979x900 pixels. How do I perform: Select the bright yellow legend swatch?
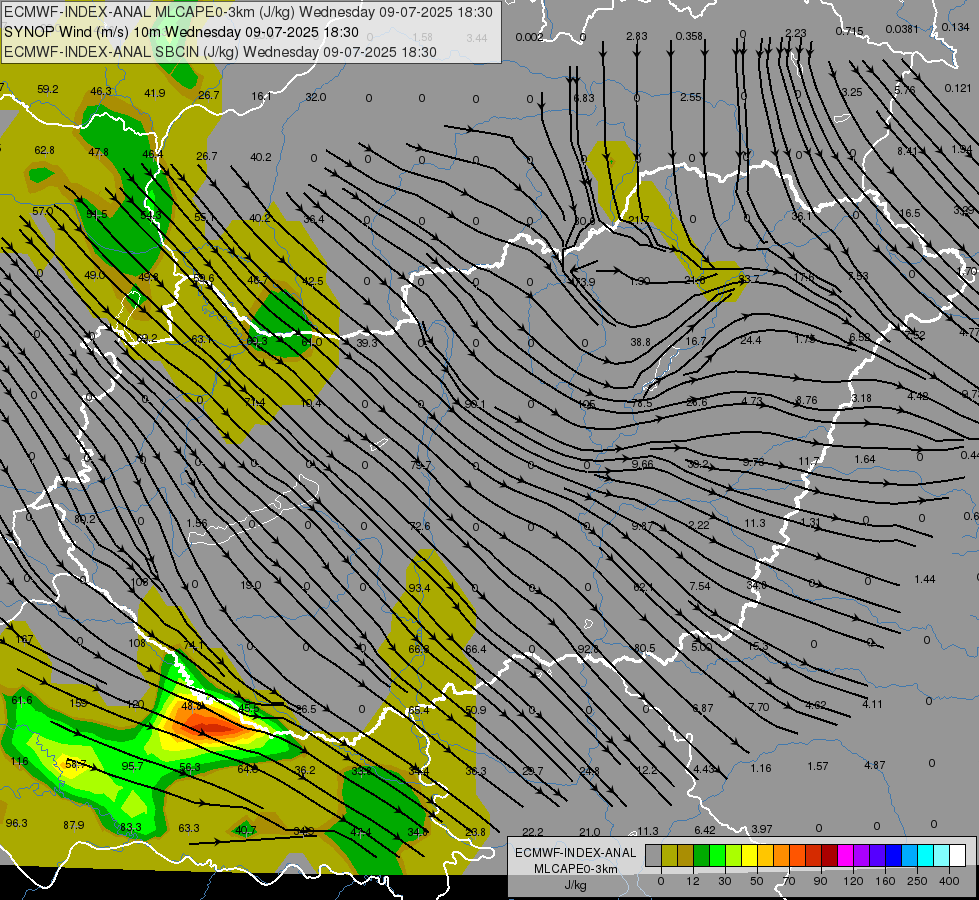[x=749, y=856]
